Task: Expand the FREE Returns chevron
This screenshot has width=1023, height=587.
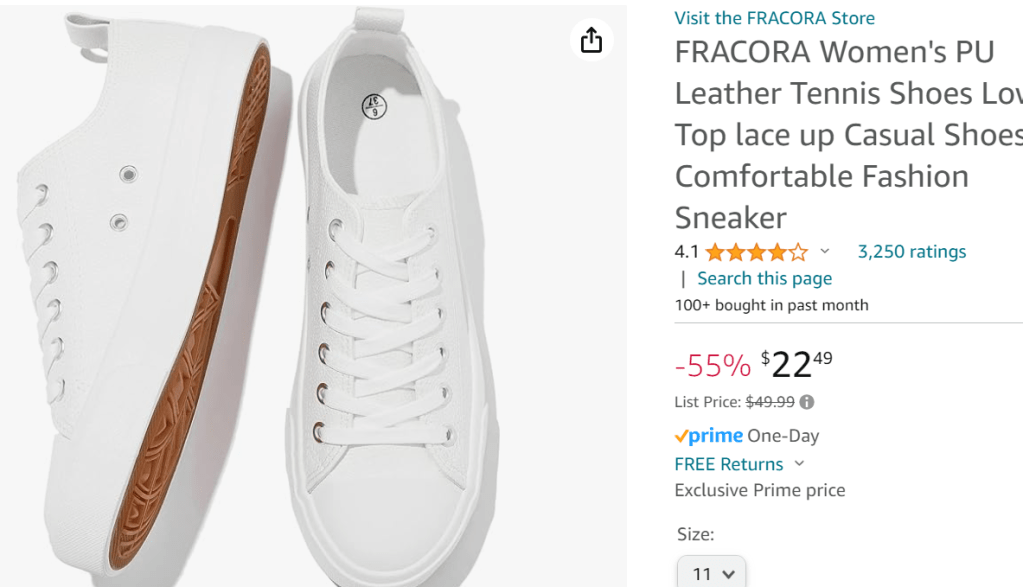Action: pyautogui.click(x=799, y=464)
